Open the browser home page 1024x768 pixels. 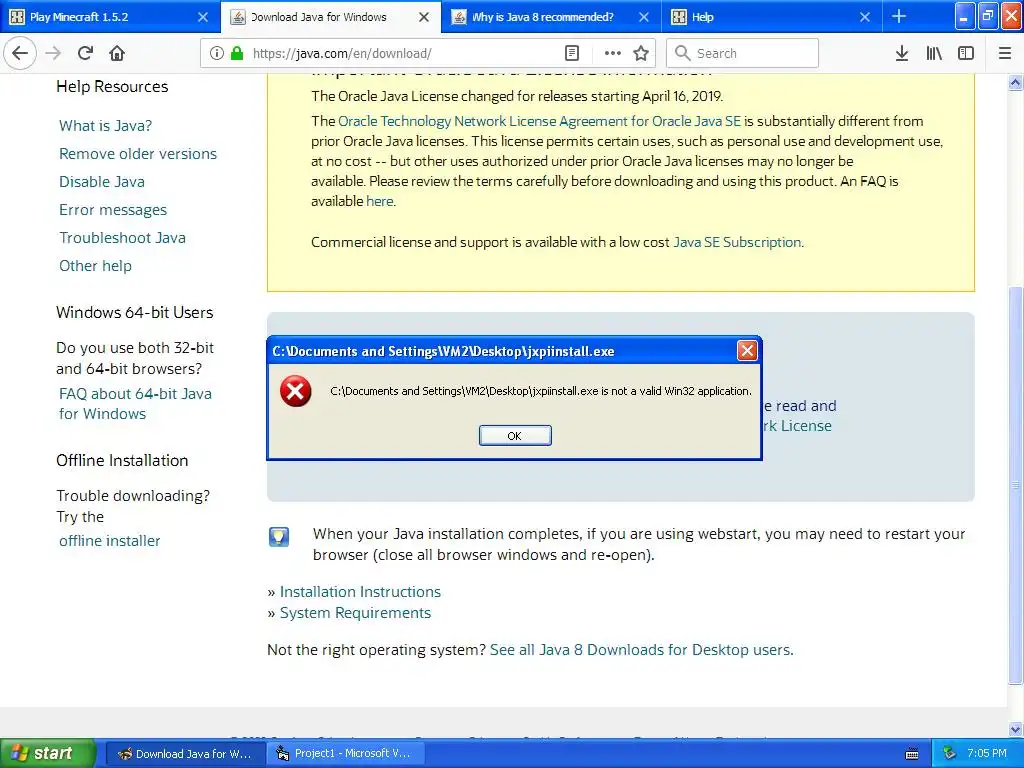tap(117, 53)
